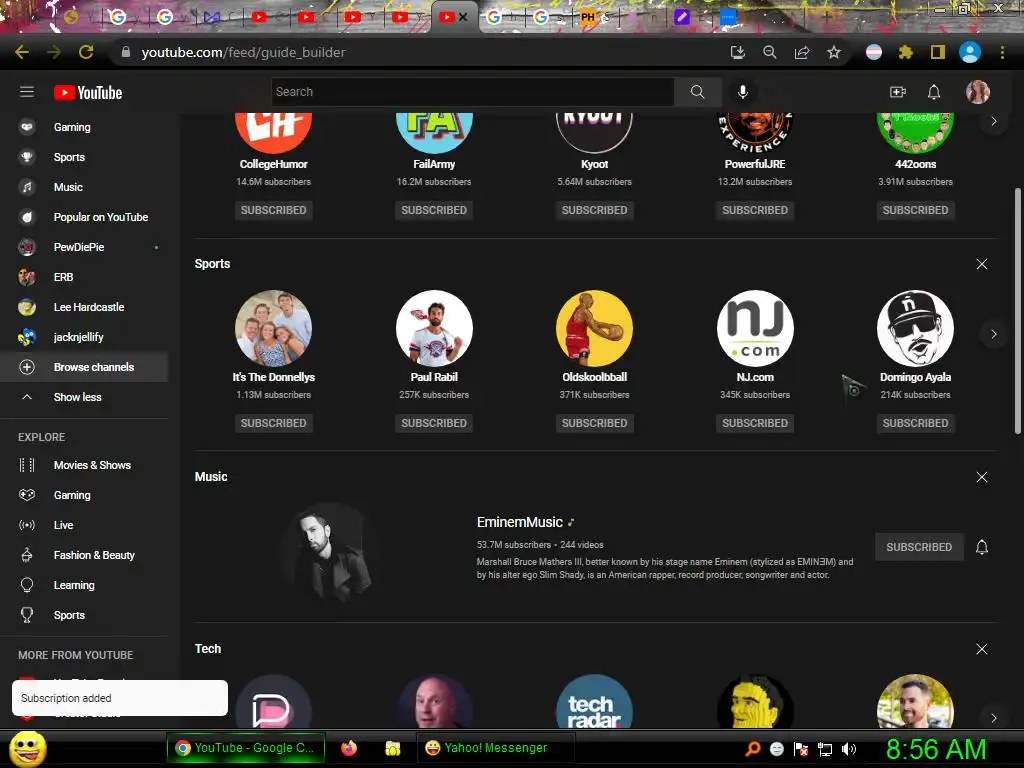
Task: Reload the page with refresh icon
Action: point(86,52)
